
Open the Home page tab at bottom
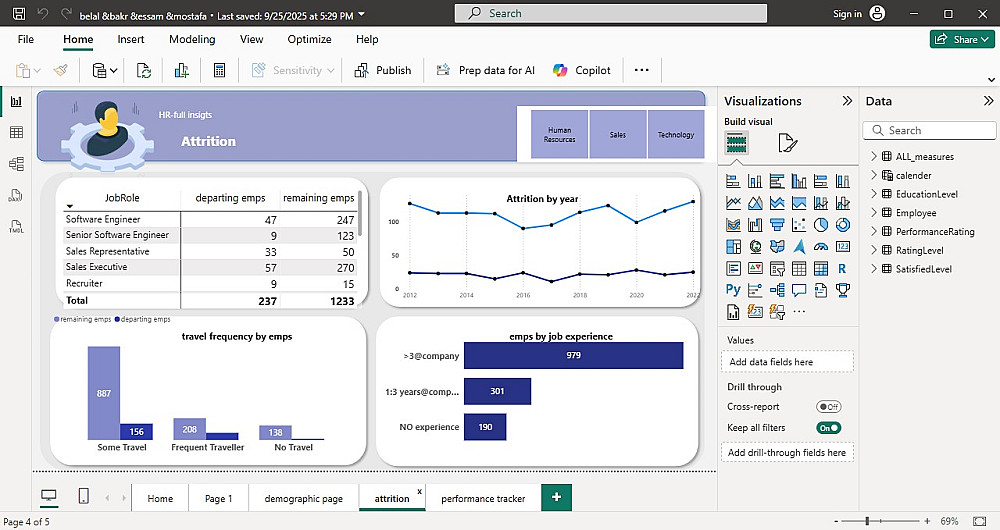point(160,498)
